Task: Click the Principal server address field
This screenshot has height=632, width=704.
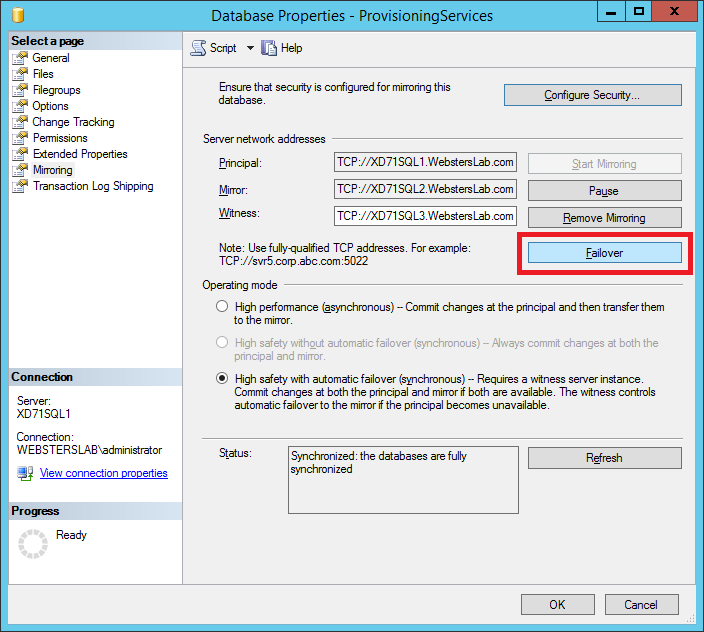Action: (x=425, y=162)
